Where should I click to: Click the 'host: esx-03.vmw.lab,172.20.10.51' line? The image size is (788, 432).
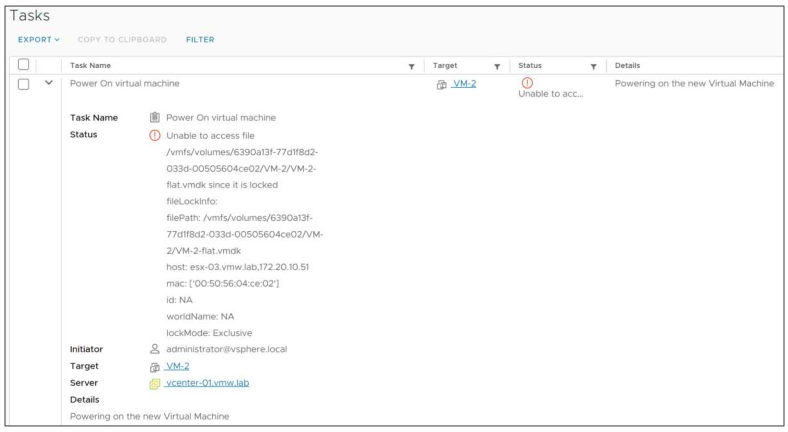[x=238, y=267]
